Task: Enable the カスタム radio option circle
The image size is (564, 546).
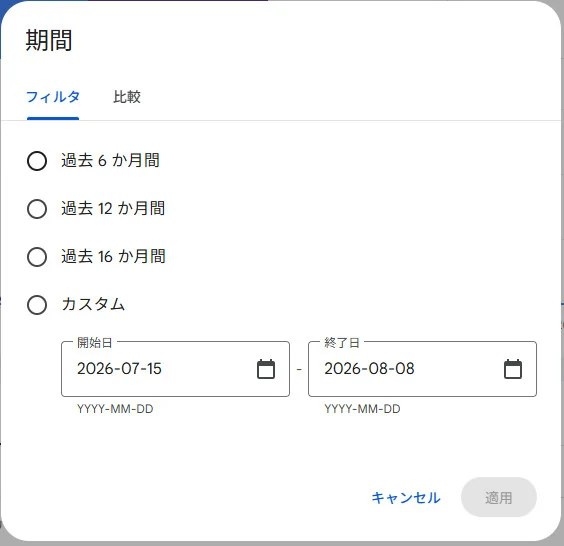Action: (37, 305)
